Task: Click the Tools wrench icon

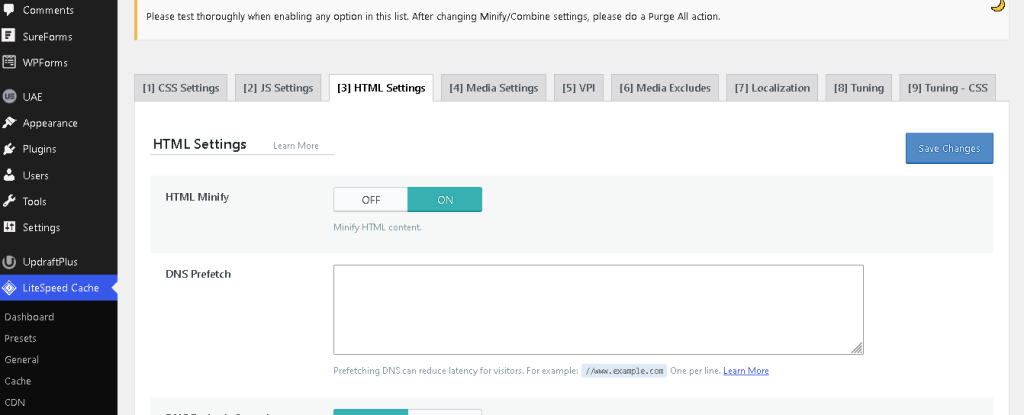Action: (9, 201)
